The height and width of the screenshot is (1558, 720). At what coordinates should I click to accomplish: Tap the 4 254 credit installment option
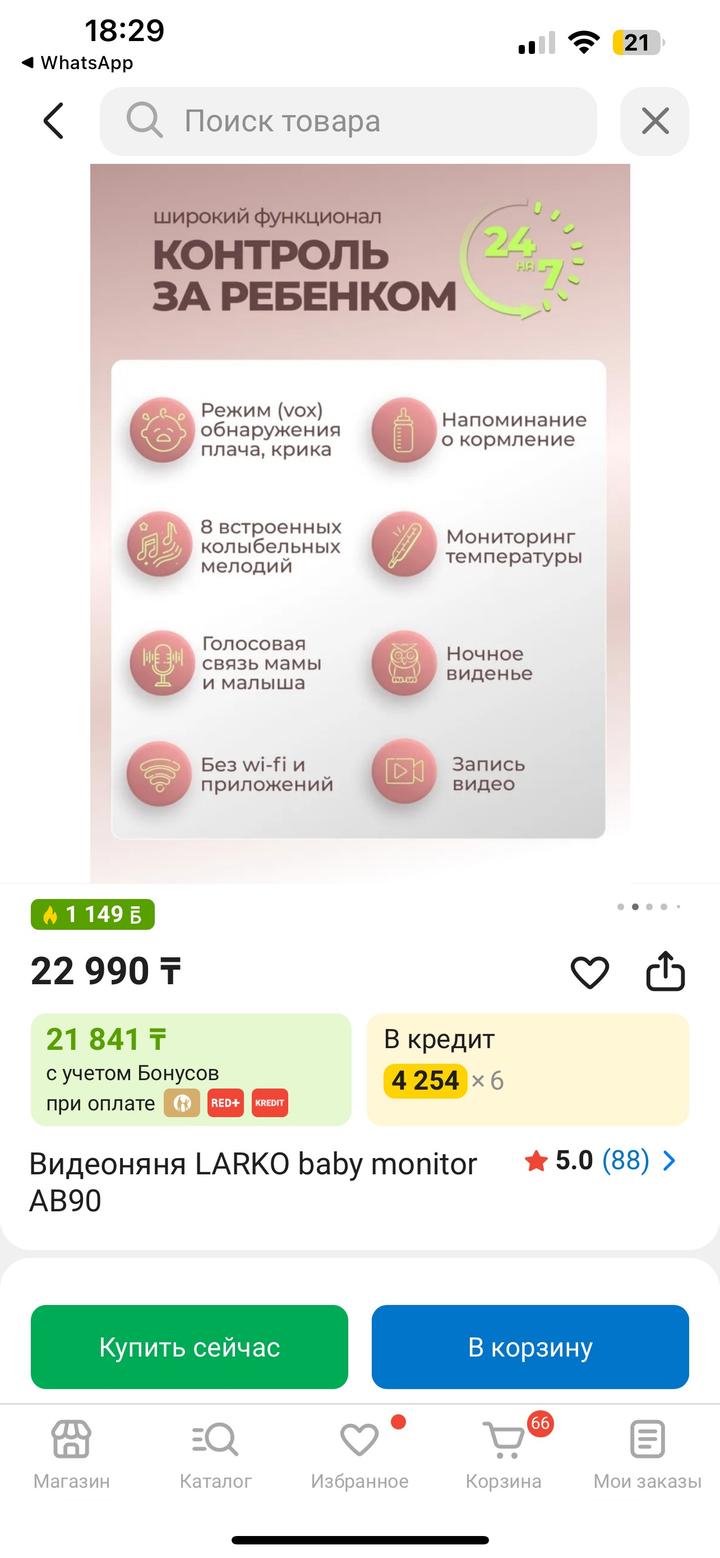426,1081
